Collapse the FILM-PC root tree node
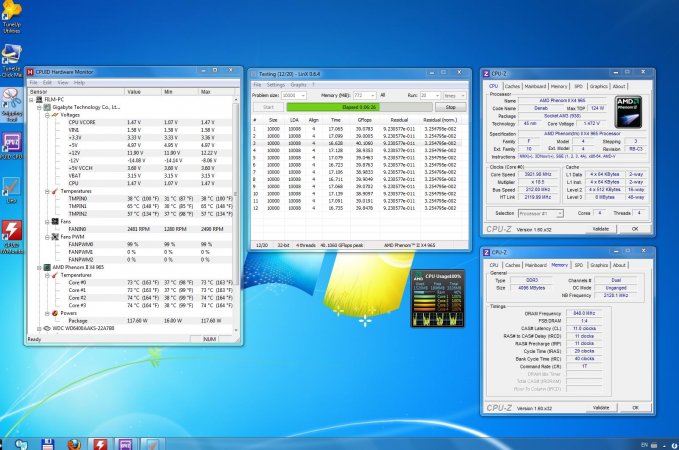This screenshot has height=450, width=679. click(x=31, y=100)
